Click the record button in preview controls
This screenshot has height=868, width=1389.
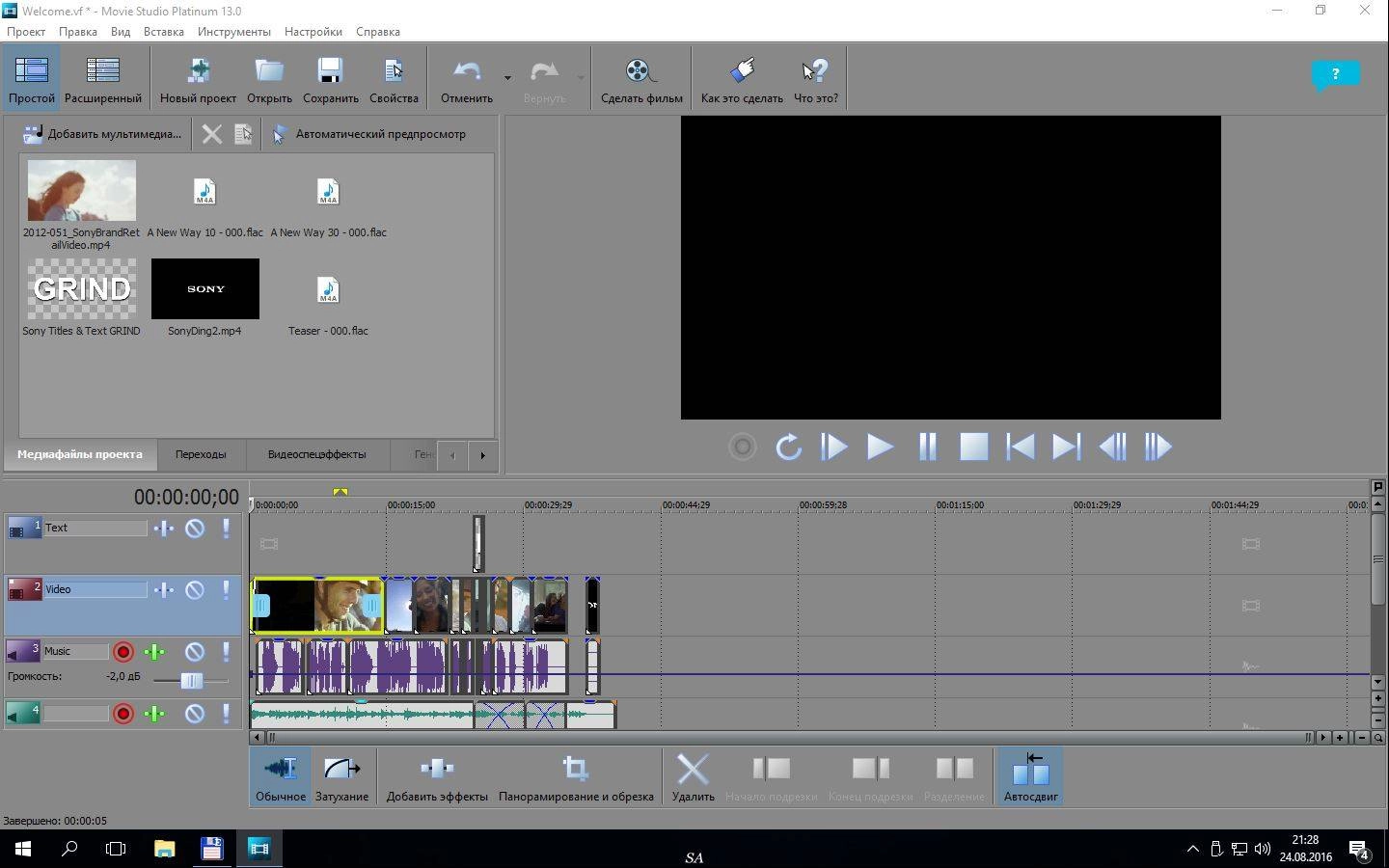(x=742, y=447)
